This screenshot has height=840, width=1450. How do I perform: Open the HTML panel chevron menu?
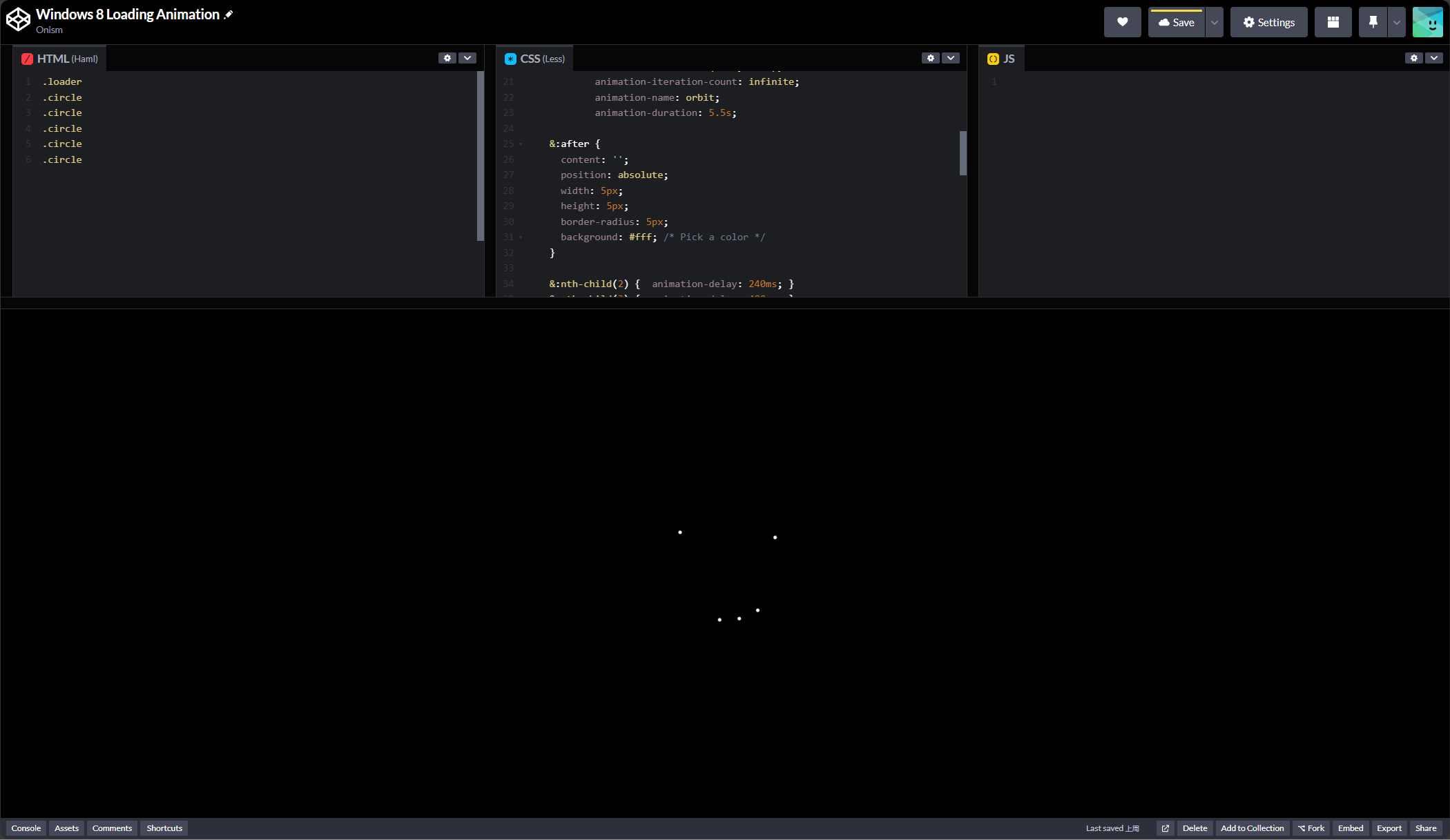(x=467, y=58)
